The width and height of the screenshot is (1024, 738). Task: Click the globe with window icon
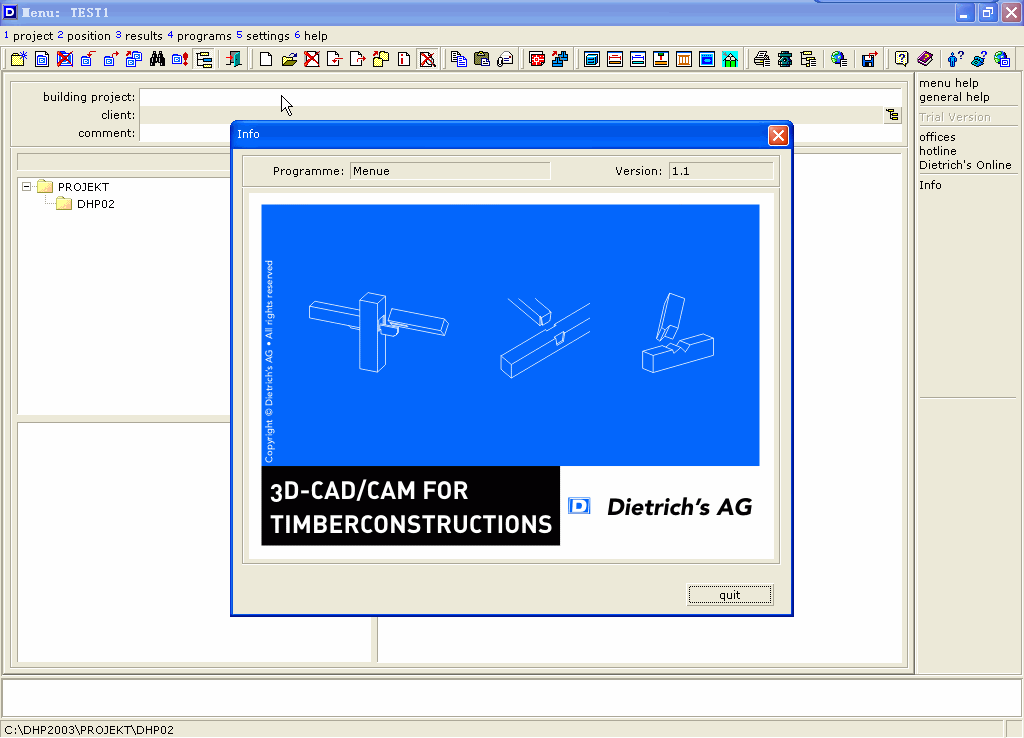(1002, 59)
